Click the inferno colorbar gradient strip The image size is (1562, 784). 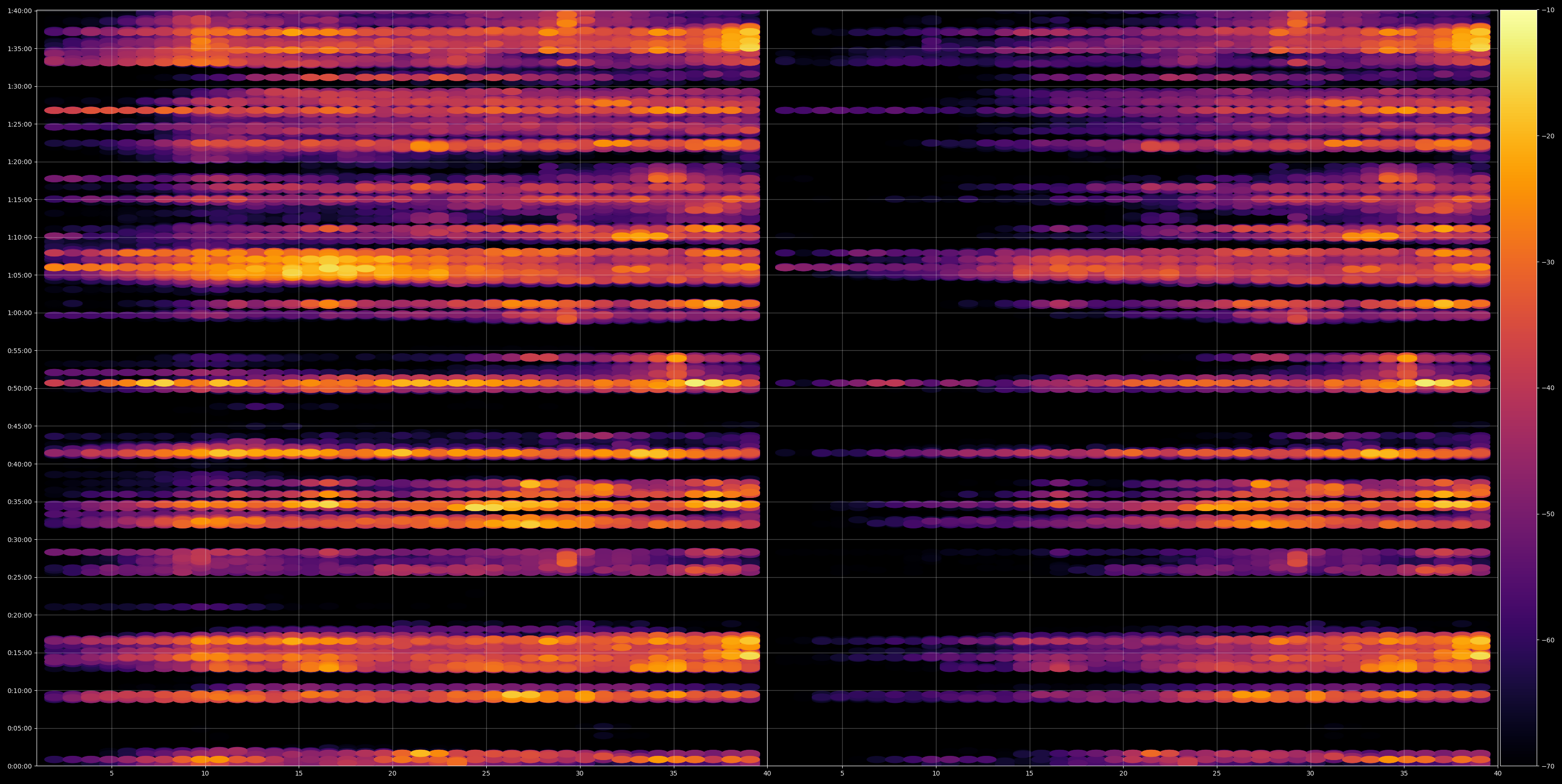(x=1518, y=388)
